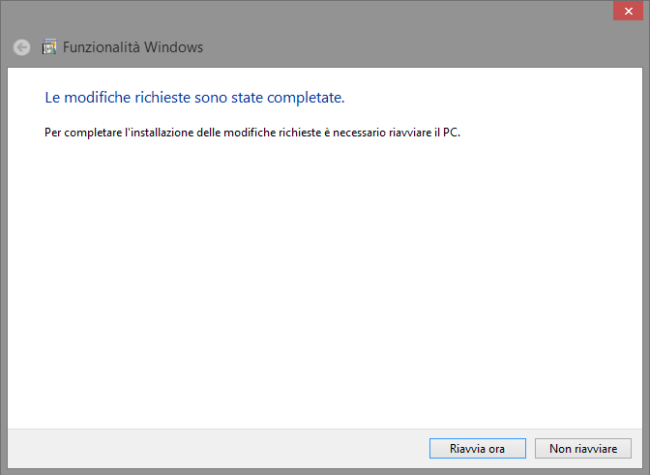650x475 pixels.
Task: Choose the Non riavviare button
Action: pyautogui.click(x=583, y=448)
